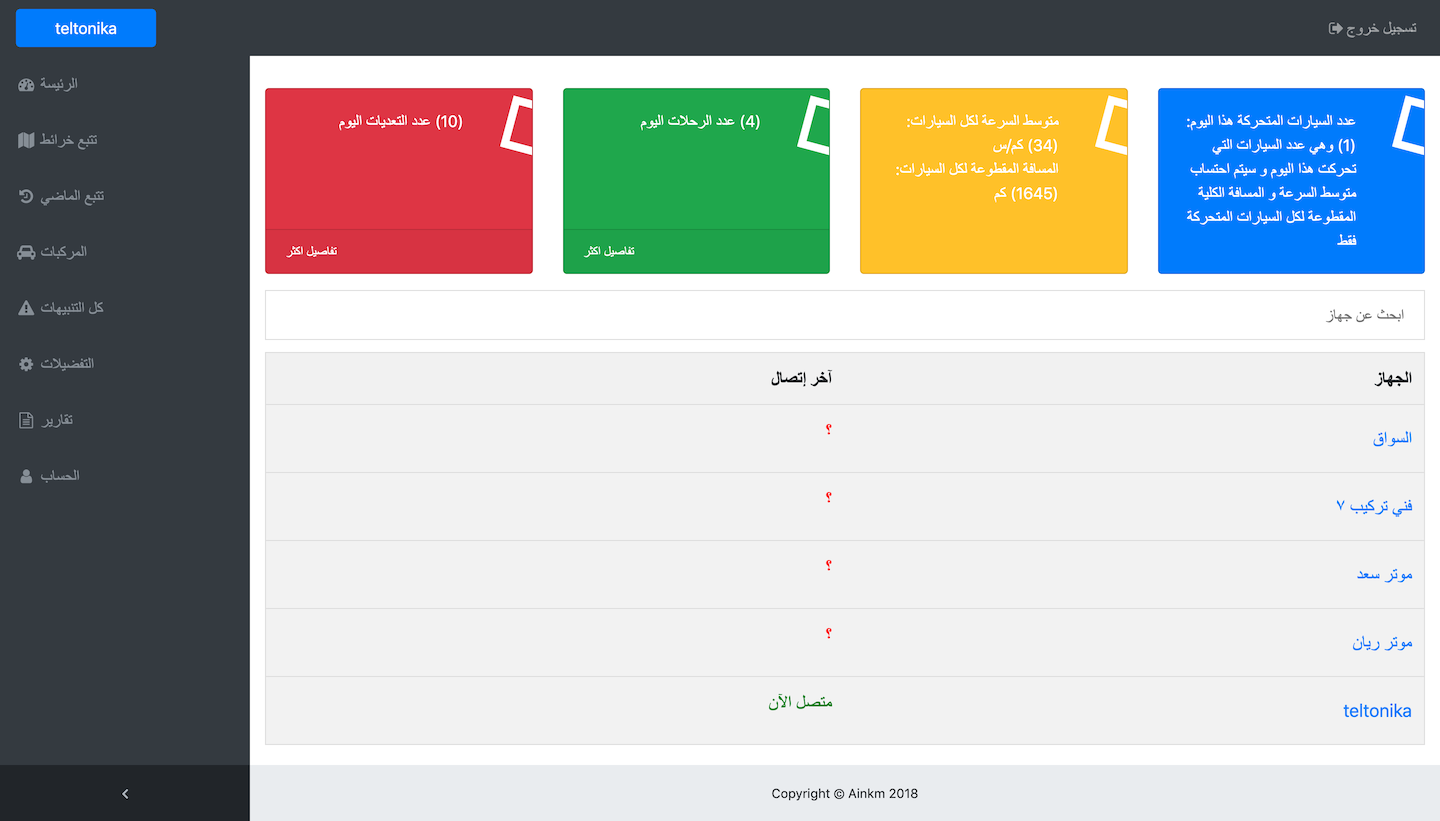Image resolution: width=1440 pixels, height=821 pixels.
Task: Click the Copyright © Ainkm 2018 footer text
Action: click(845, 794)
